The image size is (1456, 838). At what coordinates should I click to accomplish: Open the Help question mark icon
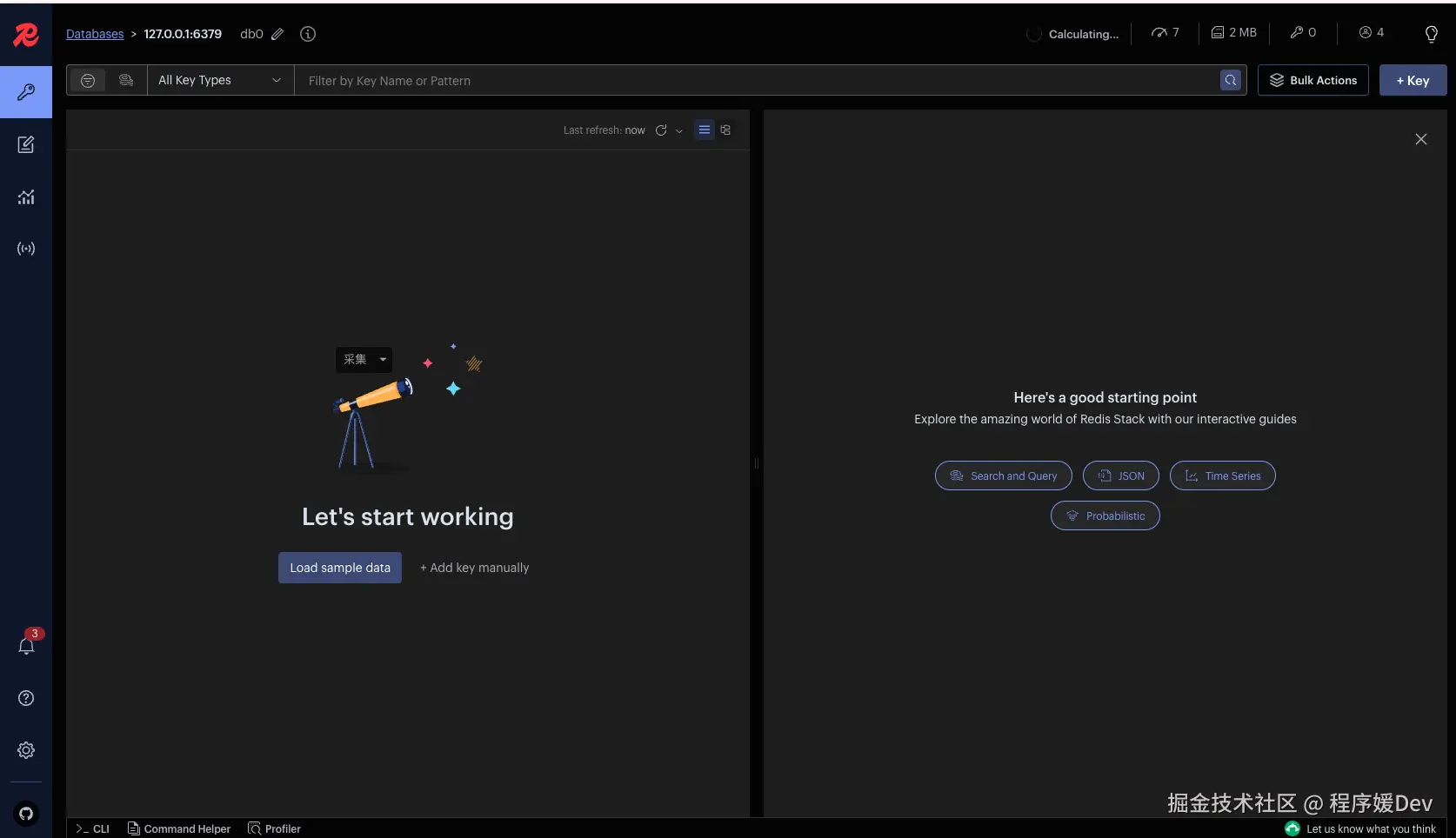point(26,698)
